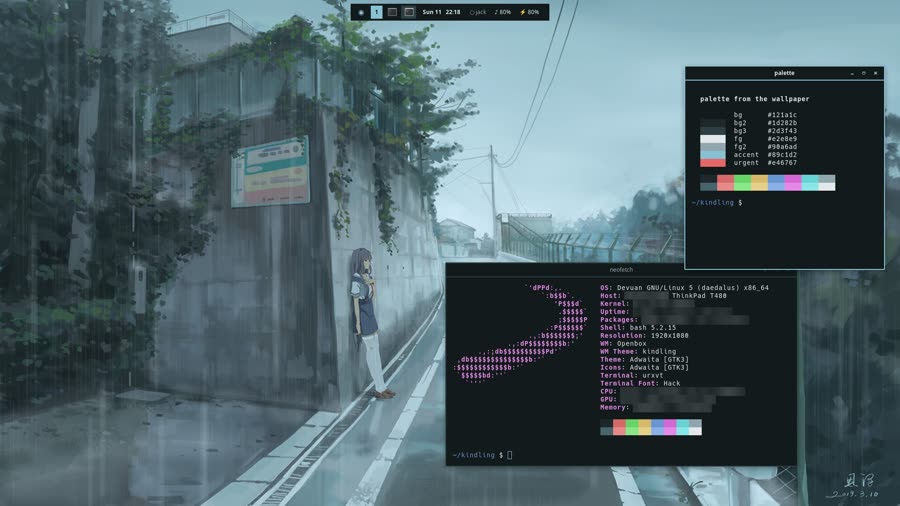
Task: Click the Terminal Font: Hack line
Action: click(640, 384)
